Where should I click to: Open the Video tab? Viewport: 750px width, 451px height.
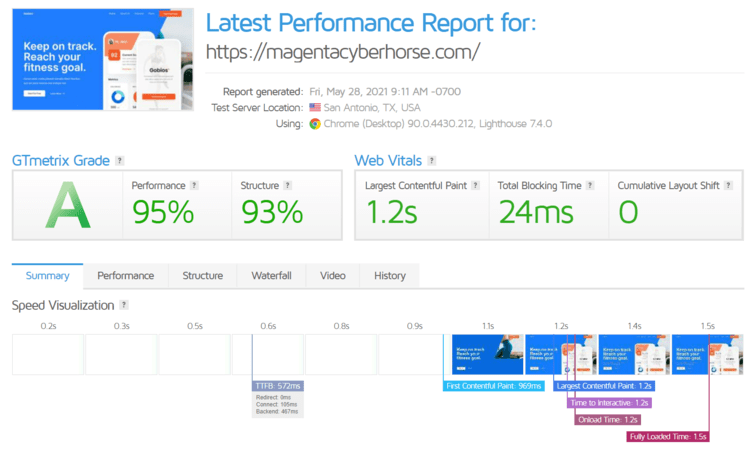[333, 276]
